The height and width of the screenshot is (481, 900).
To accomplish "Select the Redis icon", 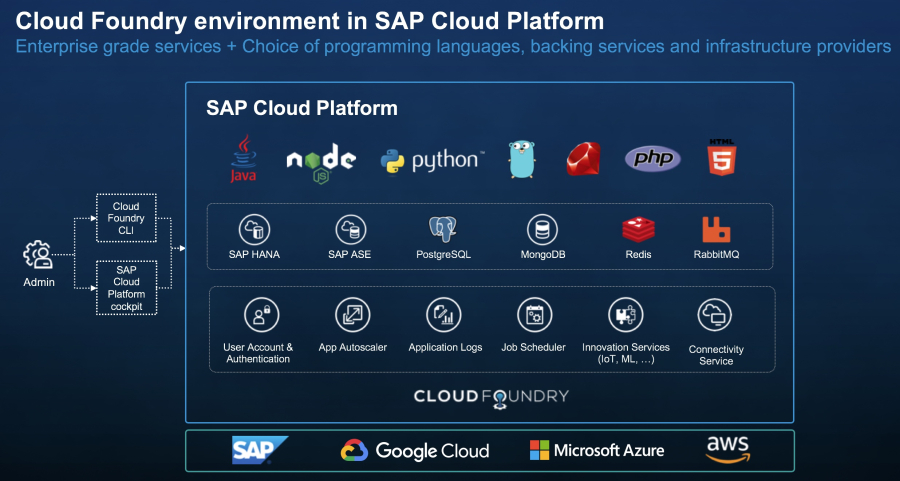I will [638, 229].
